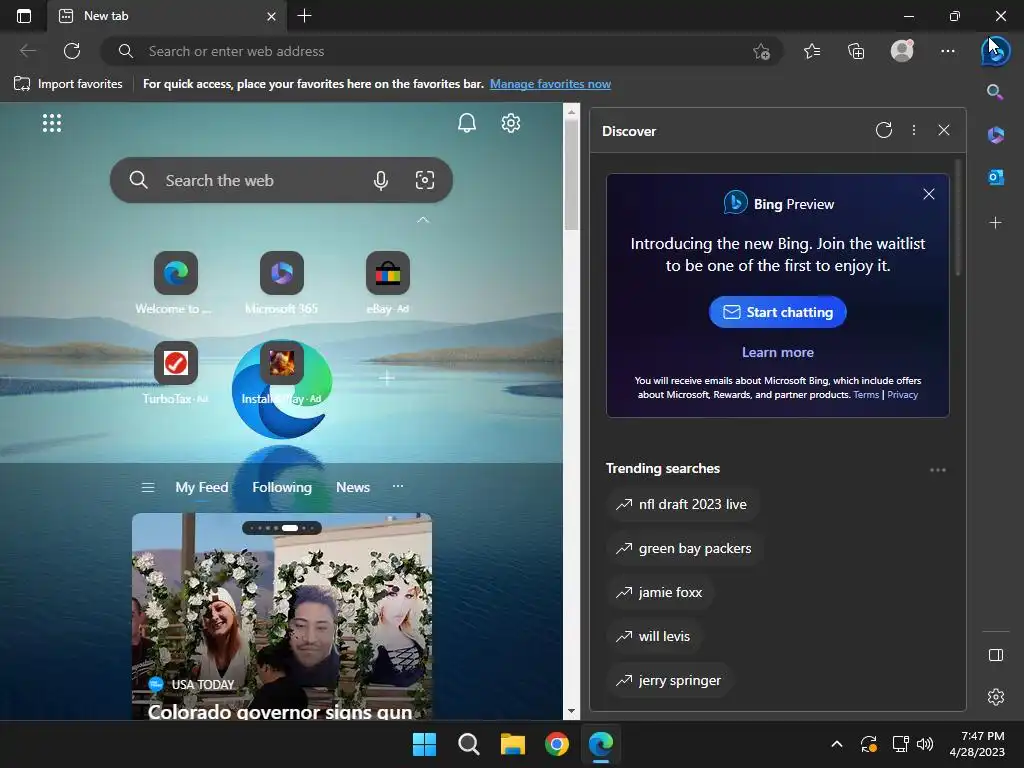
Task: Open sidebar Search icon
Action: pyautogui.click(x=995, y=91)
